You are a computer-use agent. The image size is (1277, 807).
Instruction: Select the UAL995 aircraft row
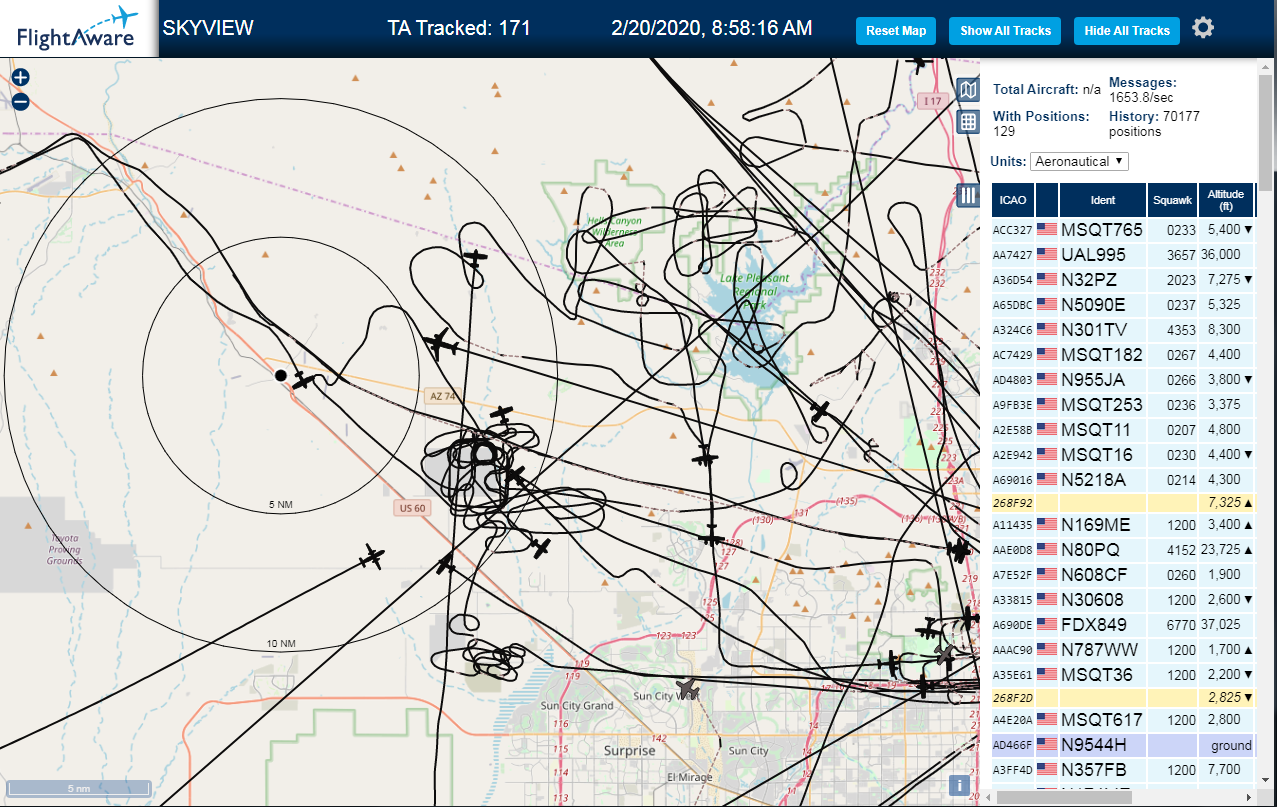pyautogui.click(x=1123, y=255)
